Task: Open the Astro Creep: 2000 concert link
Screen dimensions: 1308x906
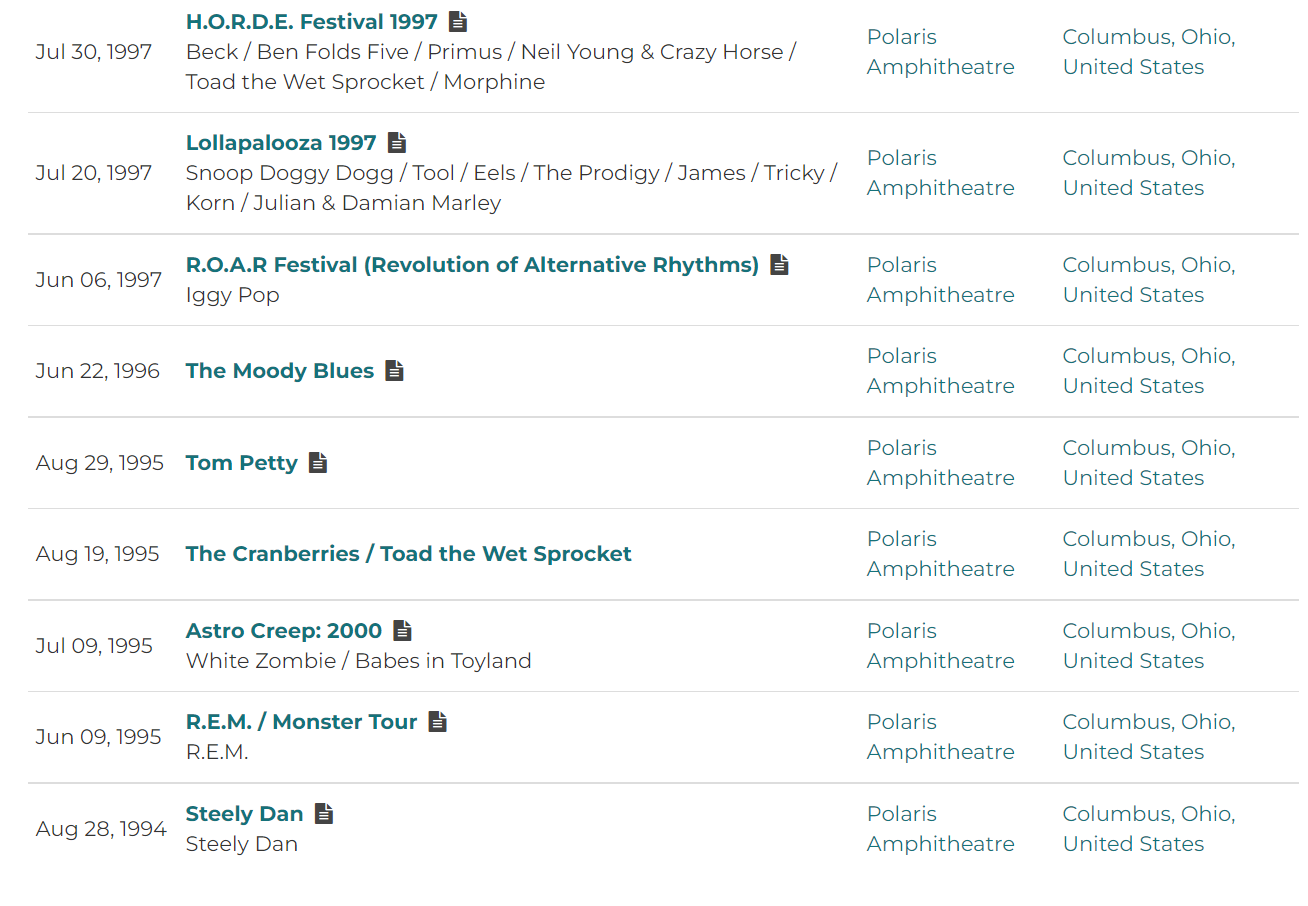Action: (284, 631)
